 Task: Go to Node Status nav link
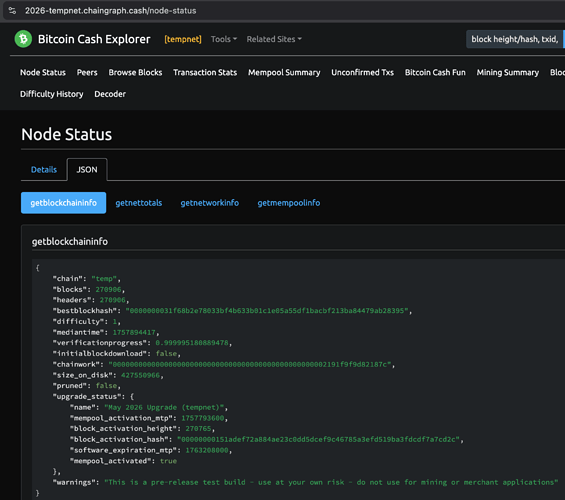(43, 72)
